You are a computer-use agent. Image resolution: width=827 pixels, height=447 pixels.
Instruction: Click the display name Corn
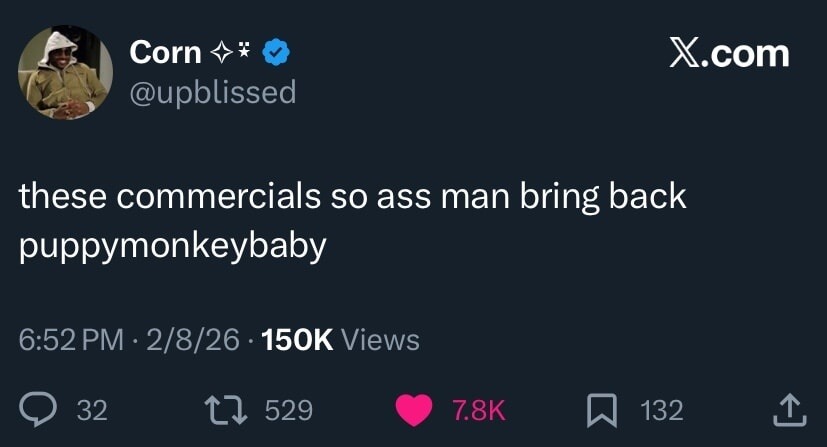point(165,52)
